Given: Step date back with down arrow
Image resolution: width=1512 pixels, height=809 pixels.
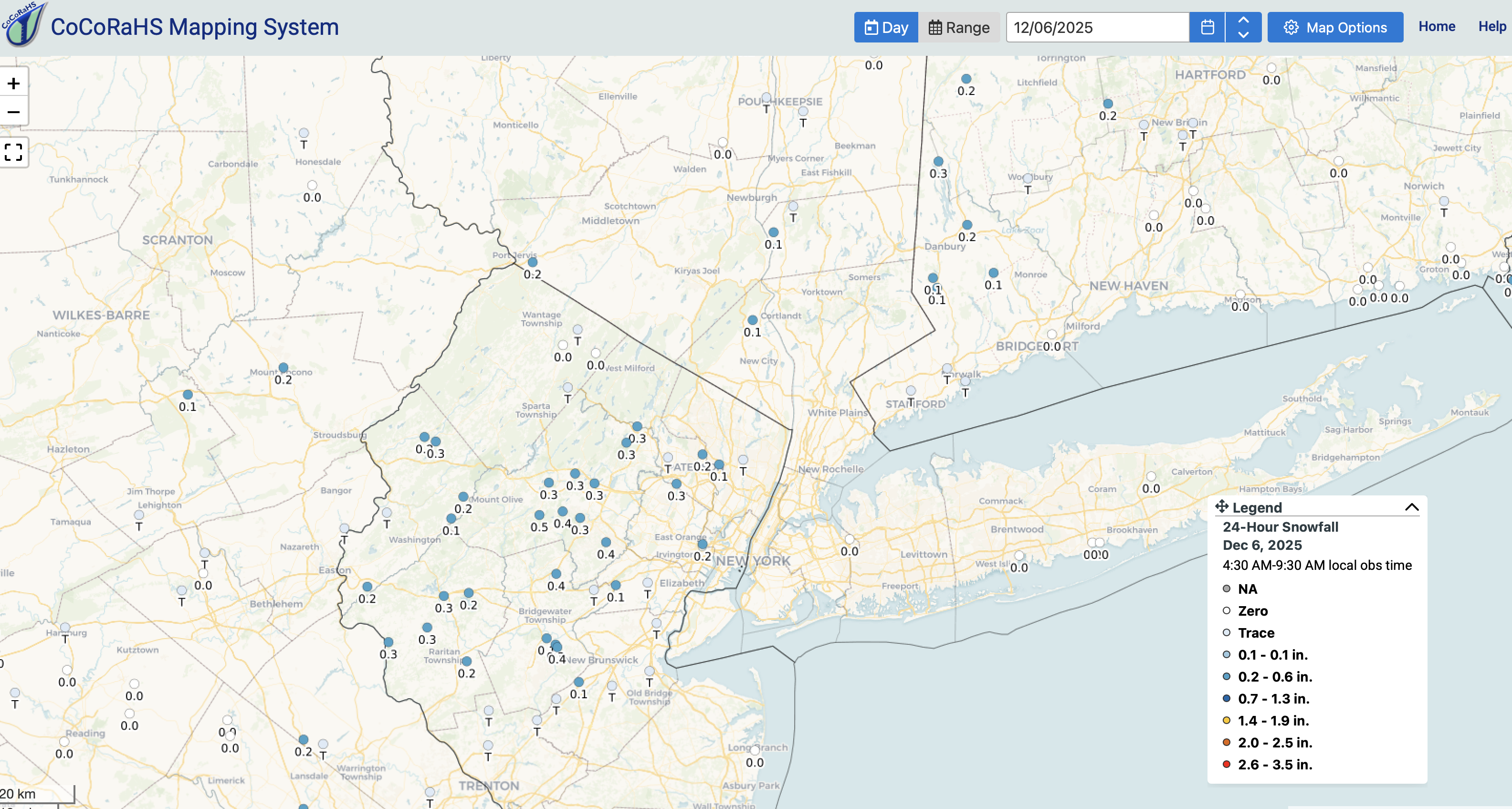Looking at the screenshot, I should point(1243,35).
